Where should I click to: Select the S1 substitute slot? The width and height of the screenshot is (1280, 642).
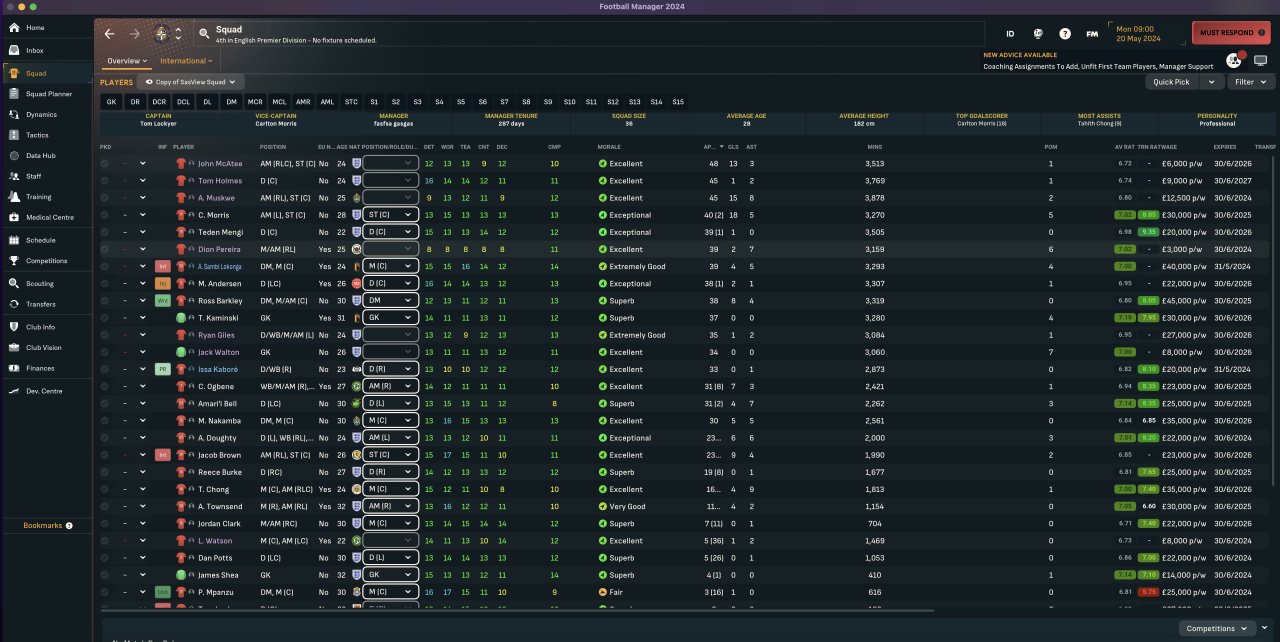tap(374, 102)
